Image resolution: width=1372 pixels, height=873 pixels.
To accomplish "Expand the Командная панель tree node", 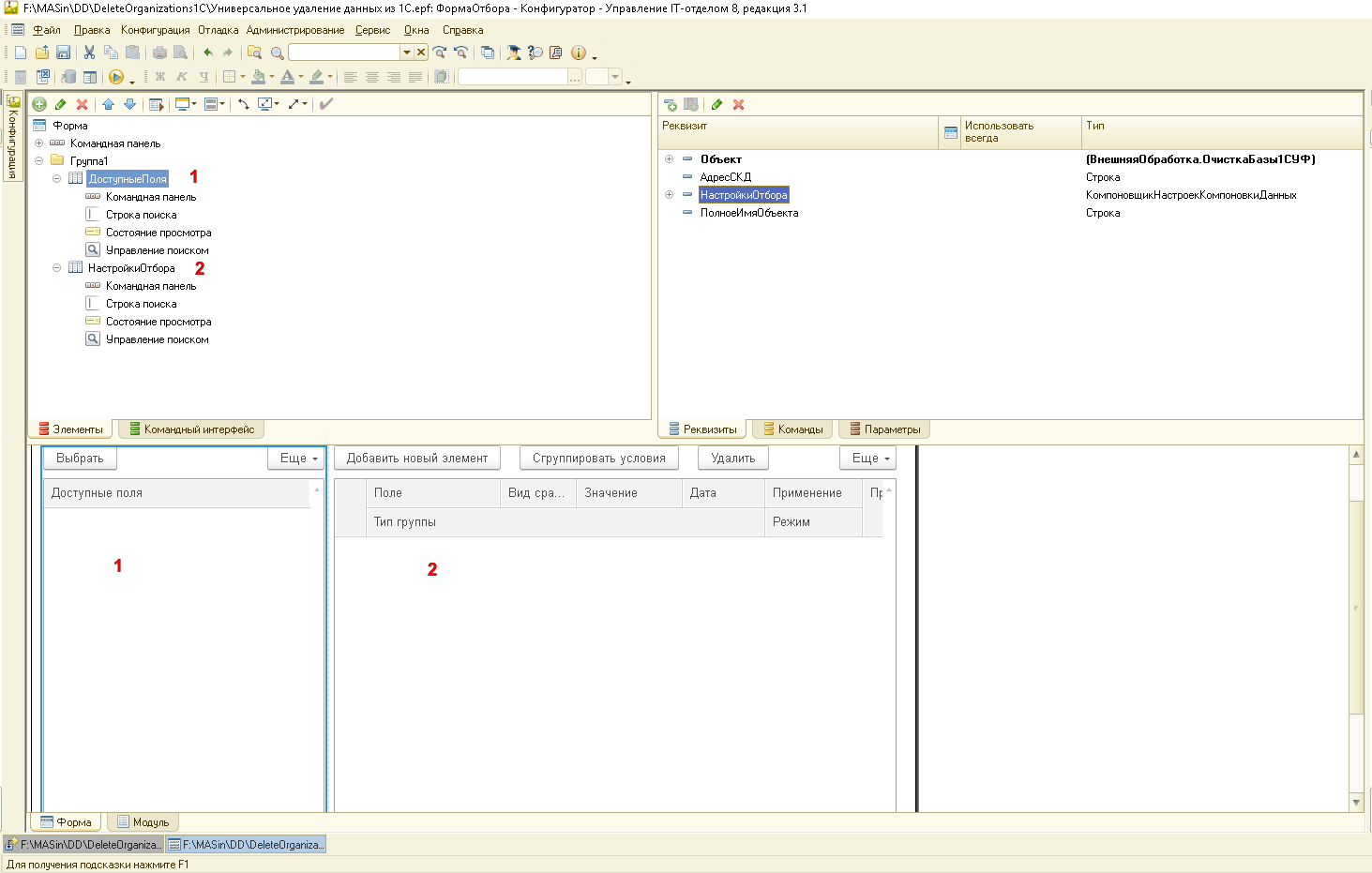I will (x=38, y=143).
